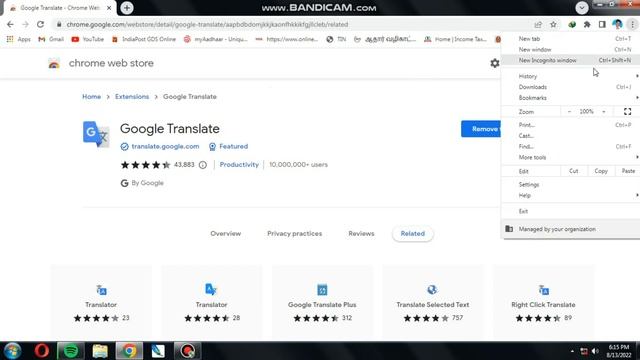640x360 pixels.
Task: Toggle the side panel icon
Action: click(x=602, y=24)
